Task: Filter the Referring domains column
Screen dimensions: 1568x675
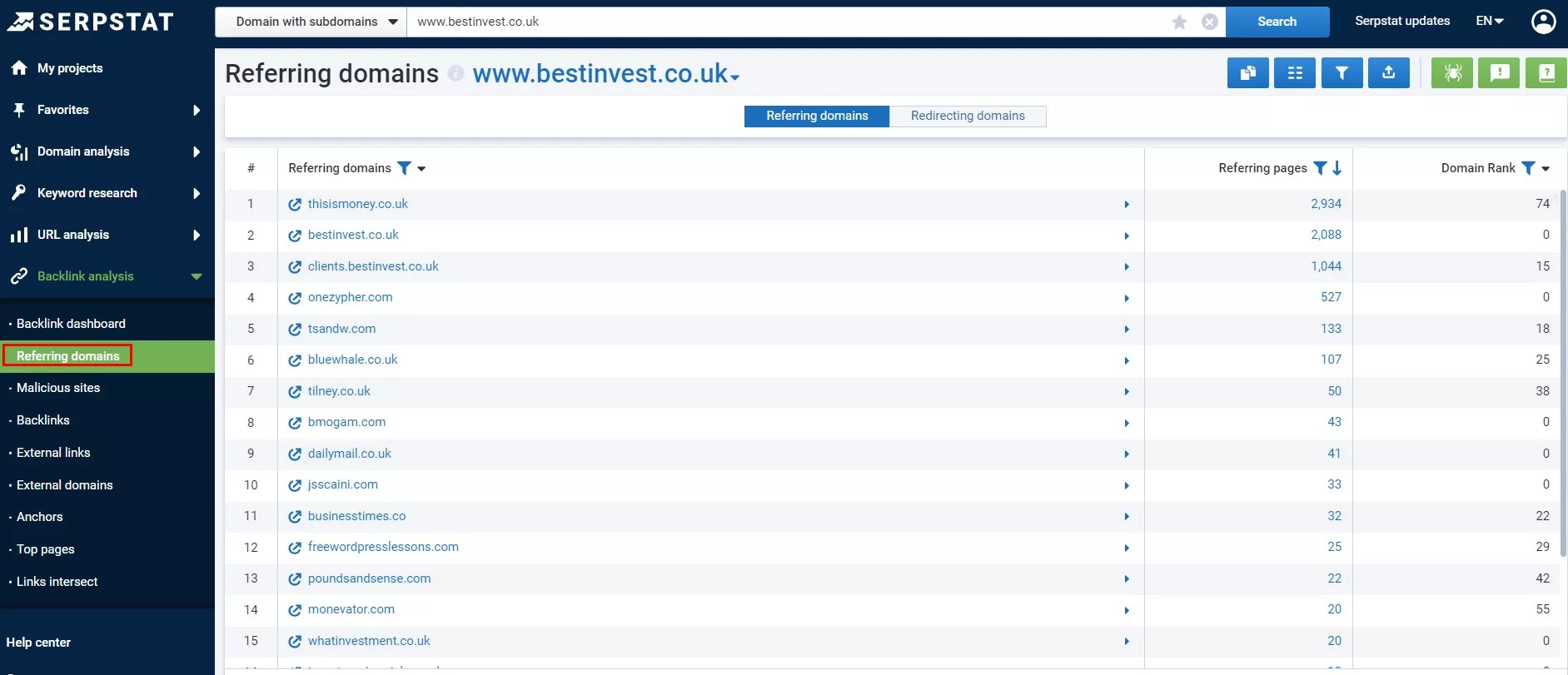Action: 404,168
